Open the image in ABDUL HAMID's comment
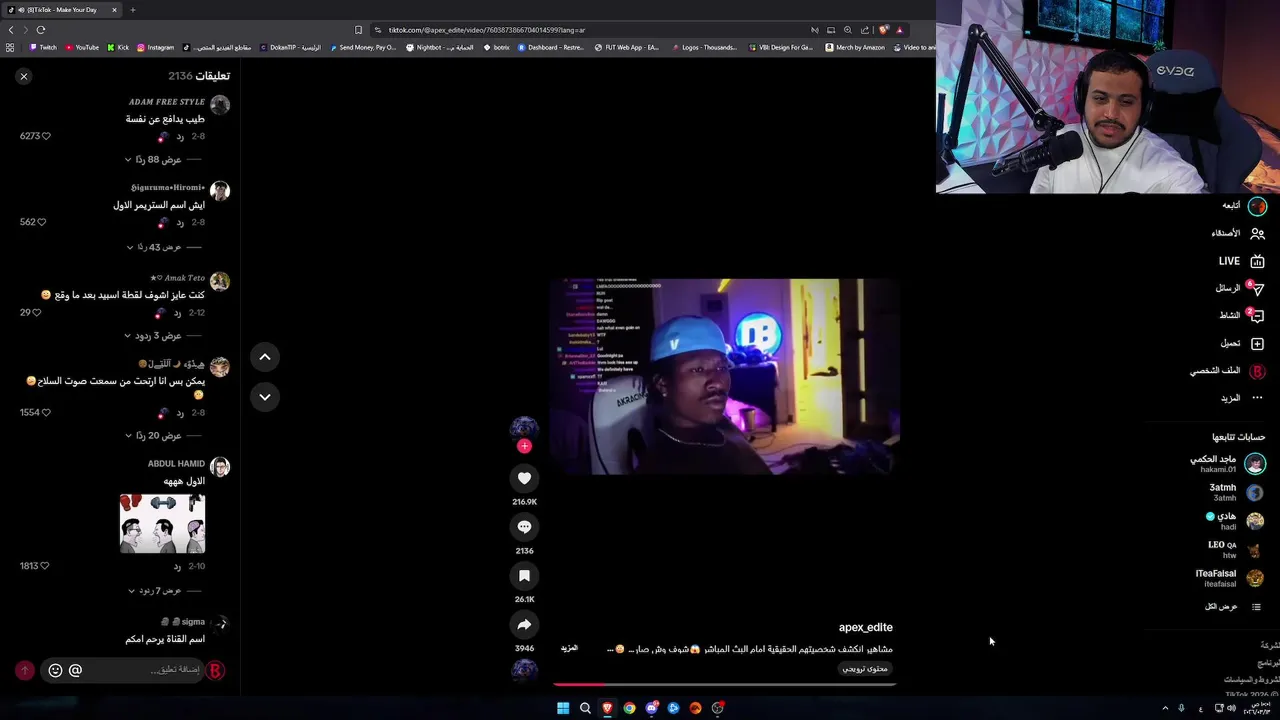The width and height of the screenshot is (1280, 720). click(162, 523)
